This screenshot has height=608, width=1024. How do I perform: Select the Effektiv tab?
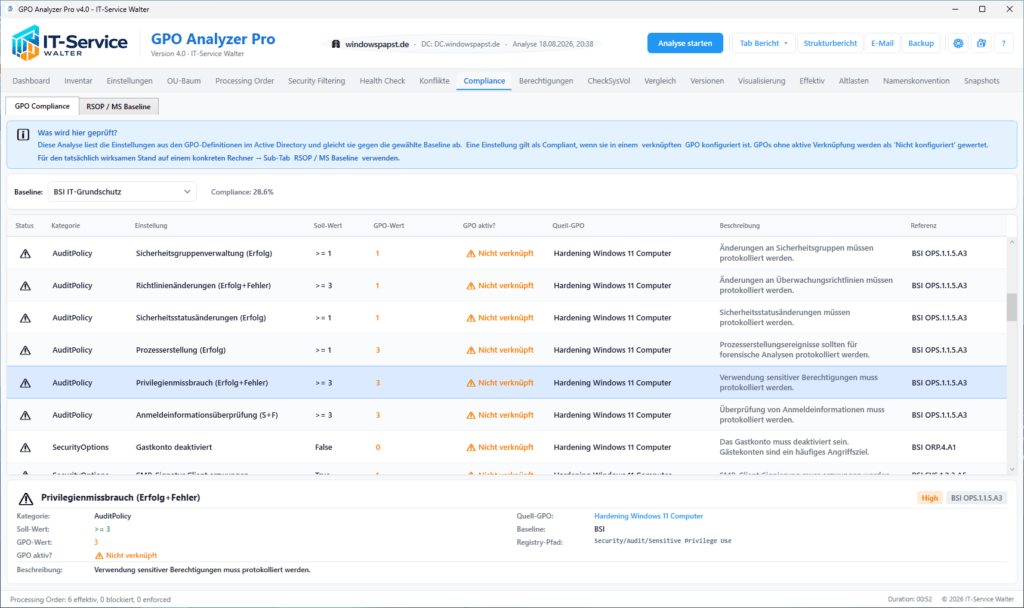coord(812,81)
